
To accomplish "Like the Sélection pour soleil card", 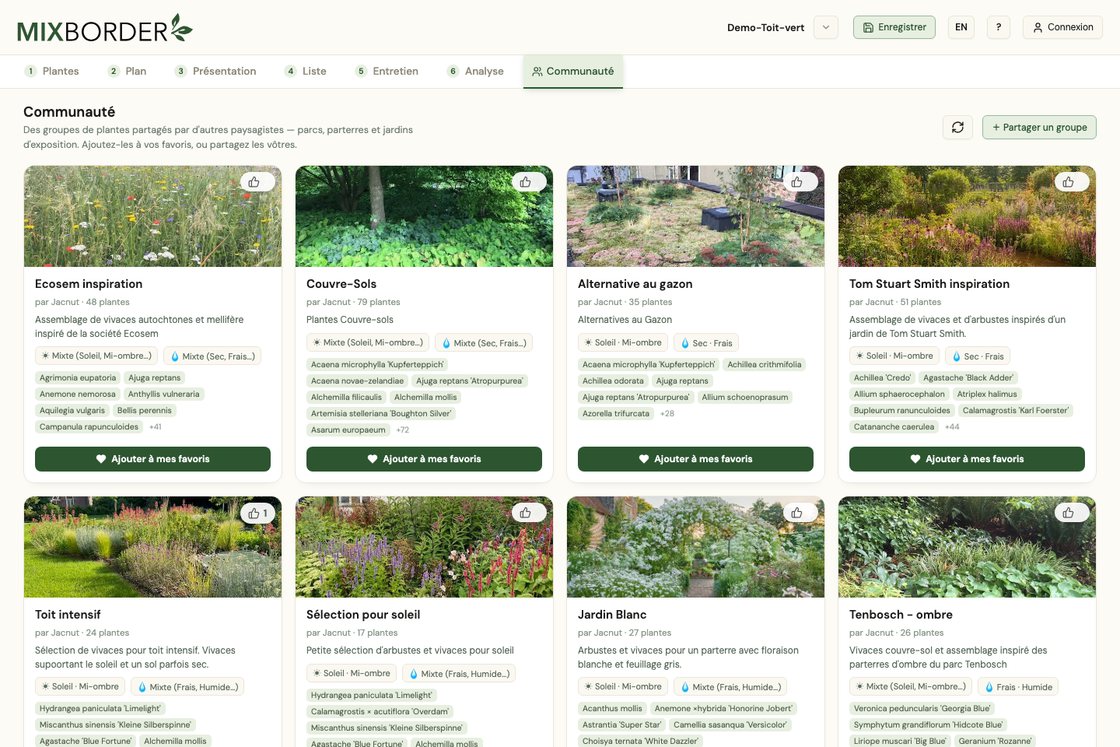I will pyautogui.click(x=529, y=513).
